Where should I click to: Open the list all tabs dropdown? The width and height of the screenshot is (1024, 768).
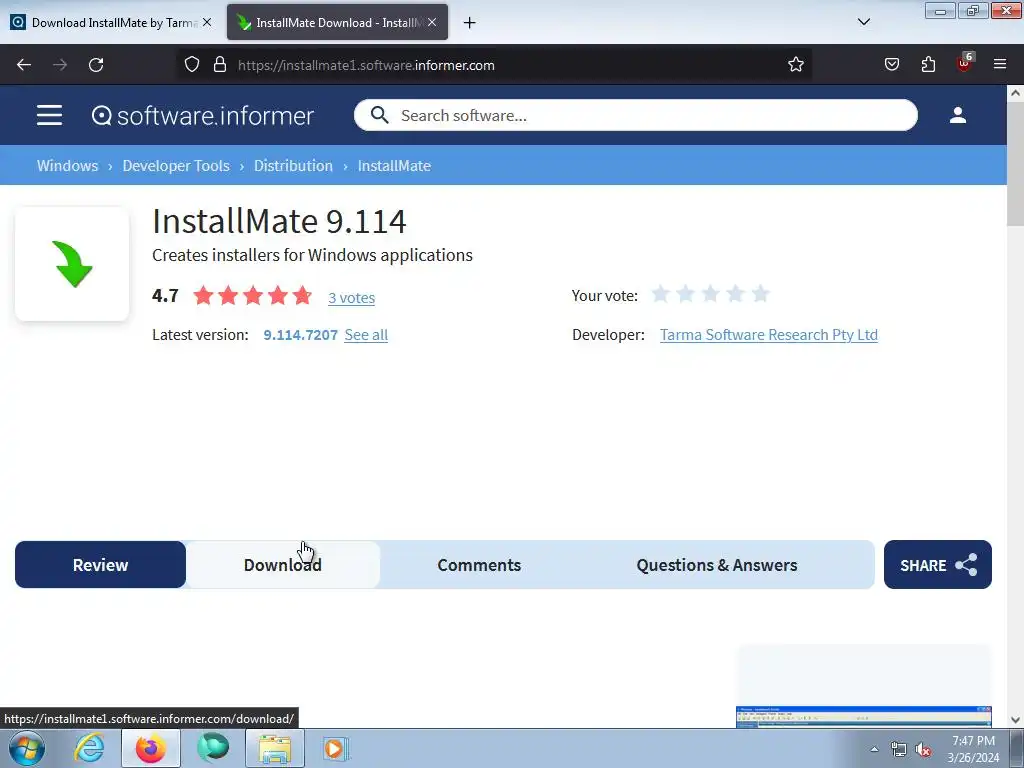[863, 22]
